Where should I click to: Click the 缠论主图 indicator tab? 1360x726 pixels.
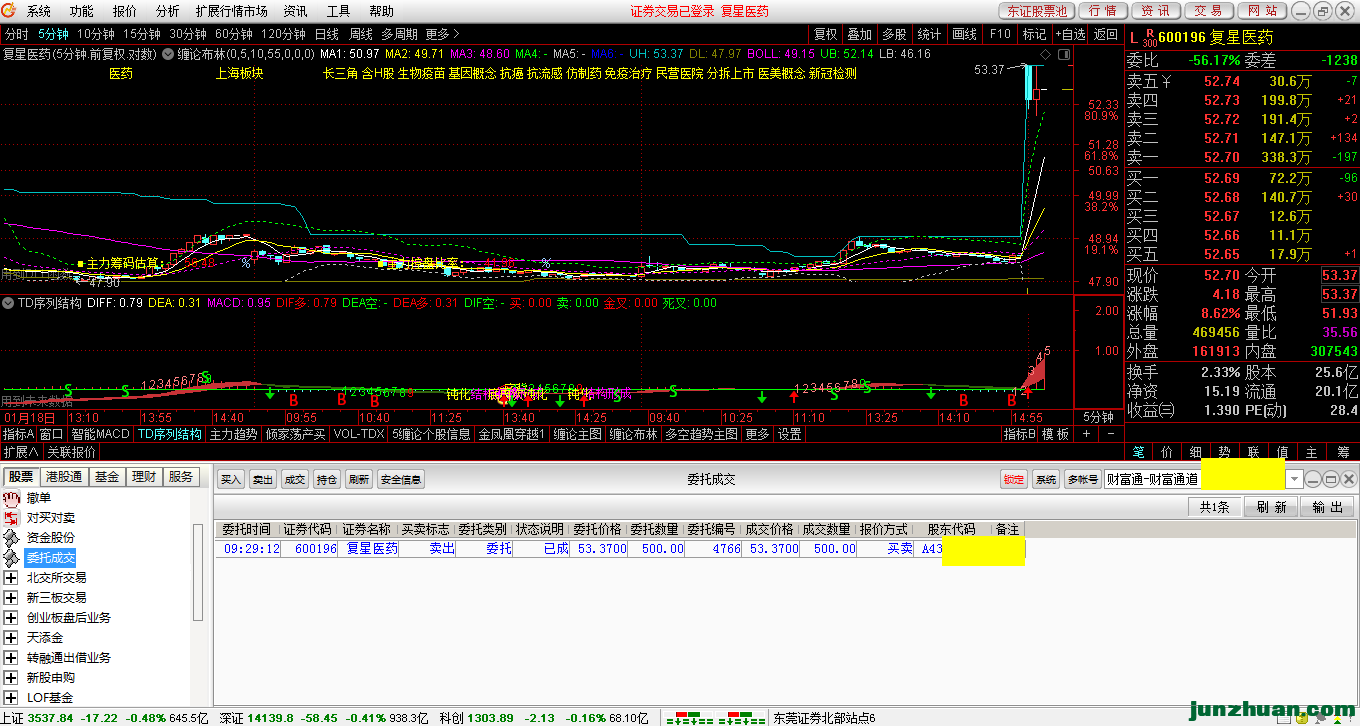click(578, 434)
